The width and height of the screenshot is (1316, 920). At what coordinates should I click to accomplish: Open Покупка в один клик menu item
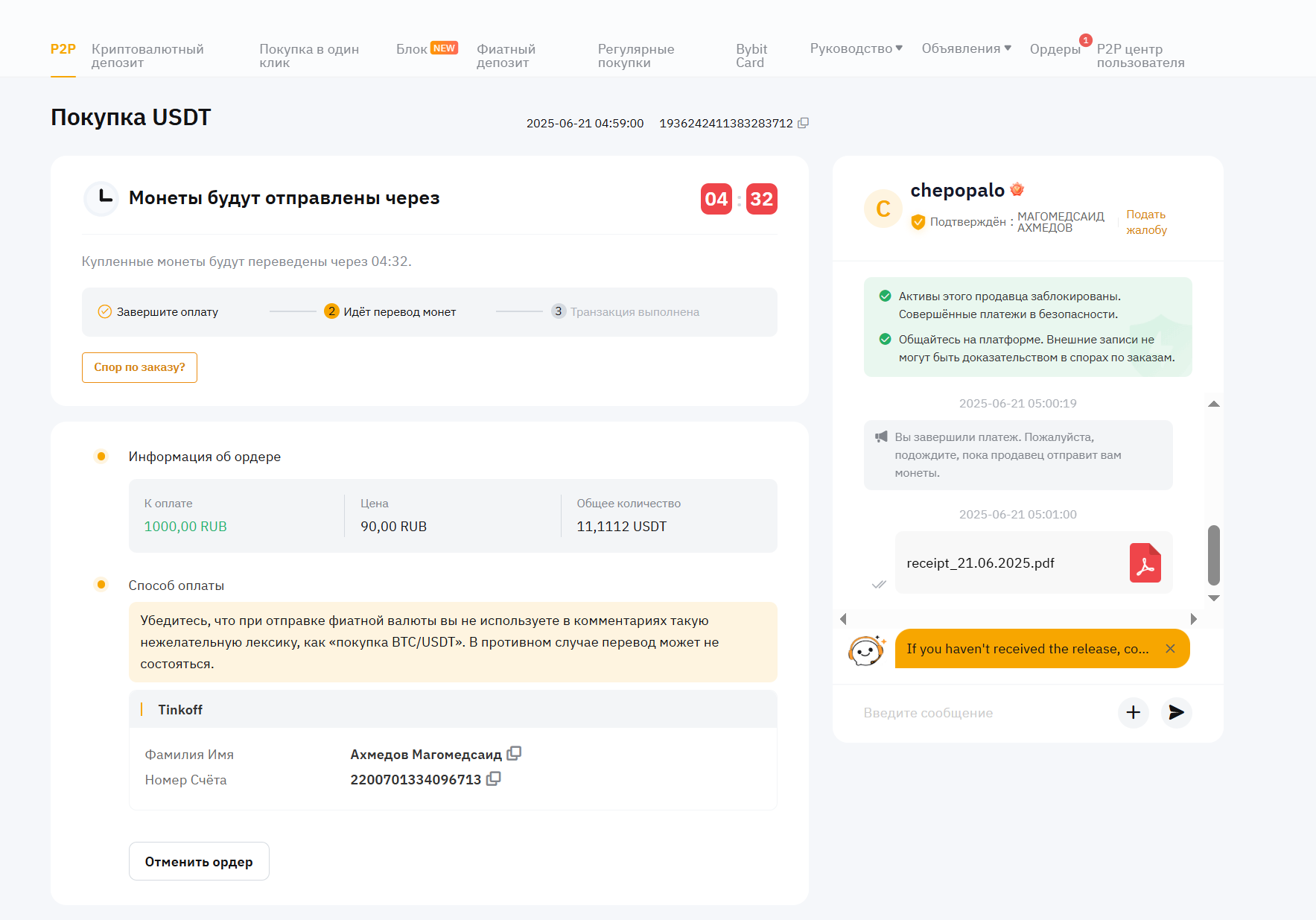pos(309,56)
